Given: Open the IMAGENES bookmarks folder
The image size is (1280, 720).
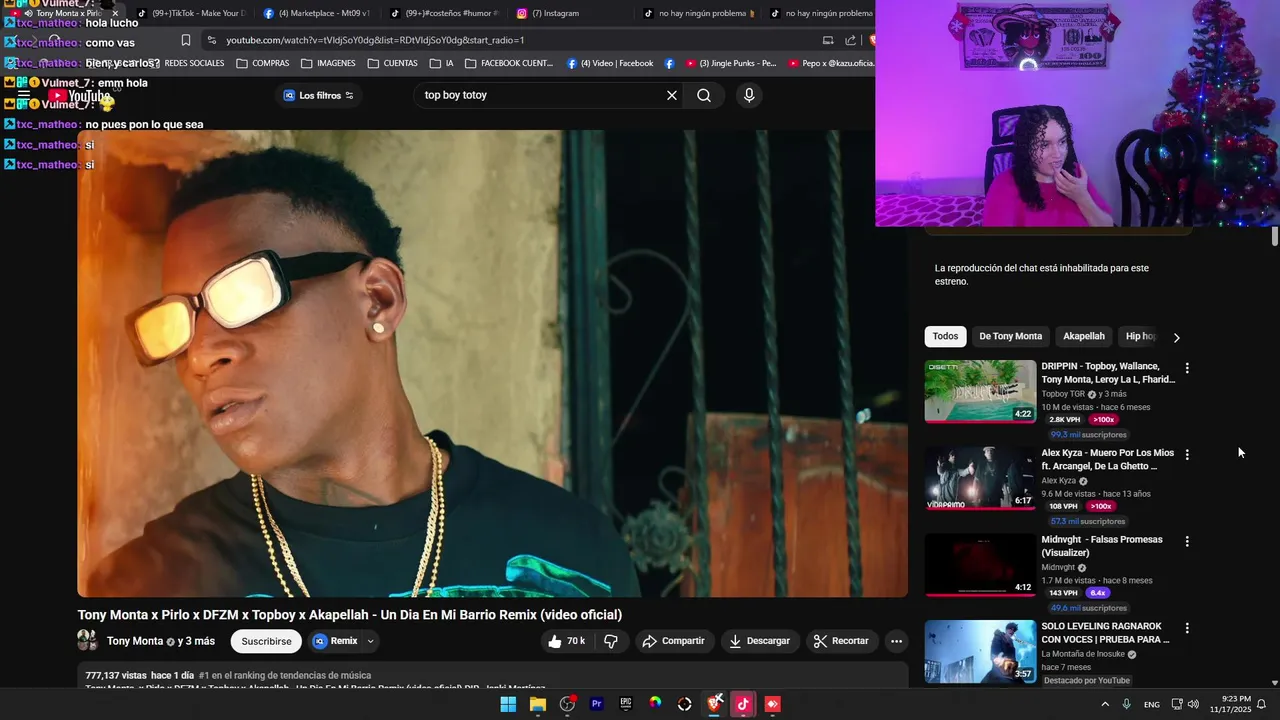Looking at the screenshot, I should coord(328,63).
